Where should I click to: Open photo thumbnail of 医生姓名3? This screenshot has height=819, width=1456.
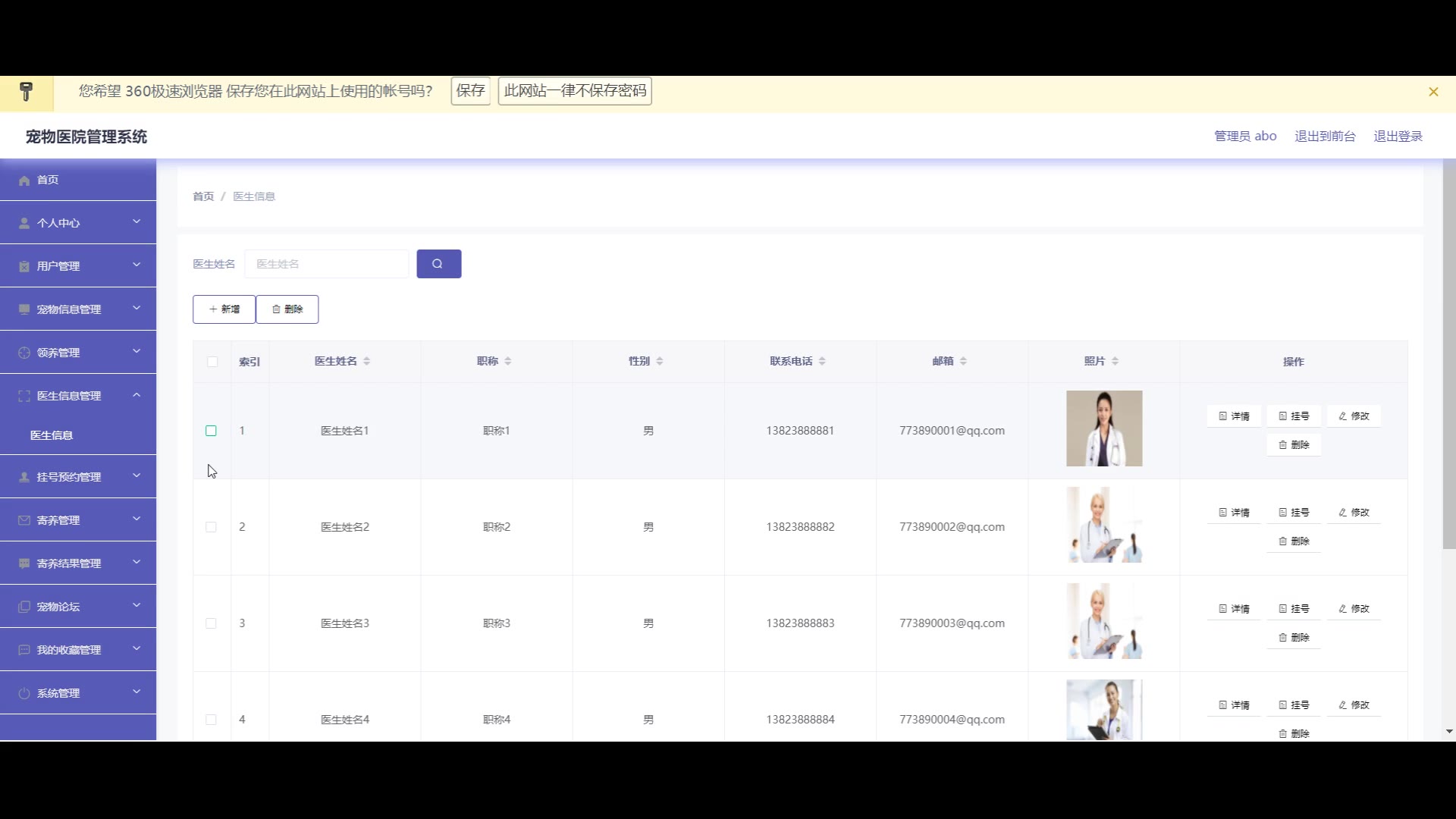click(x=1104, y=621)
